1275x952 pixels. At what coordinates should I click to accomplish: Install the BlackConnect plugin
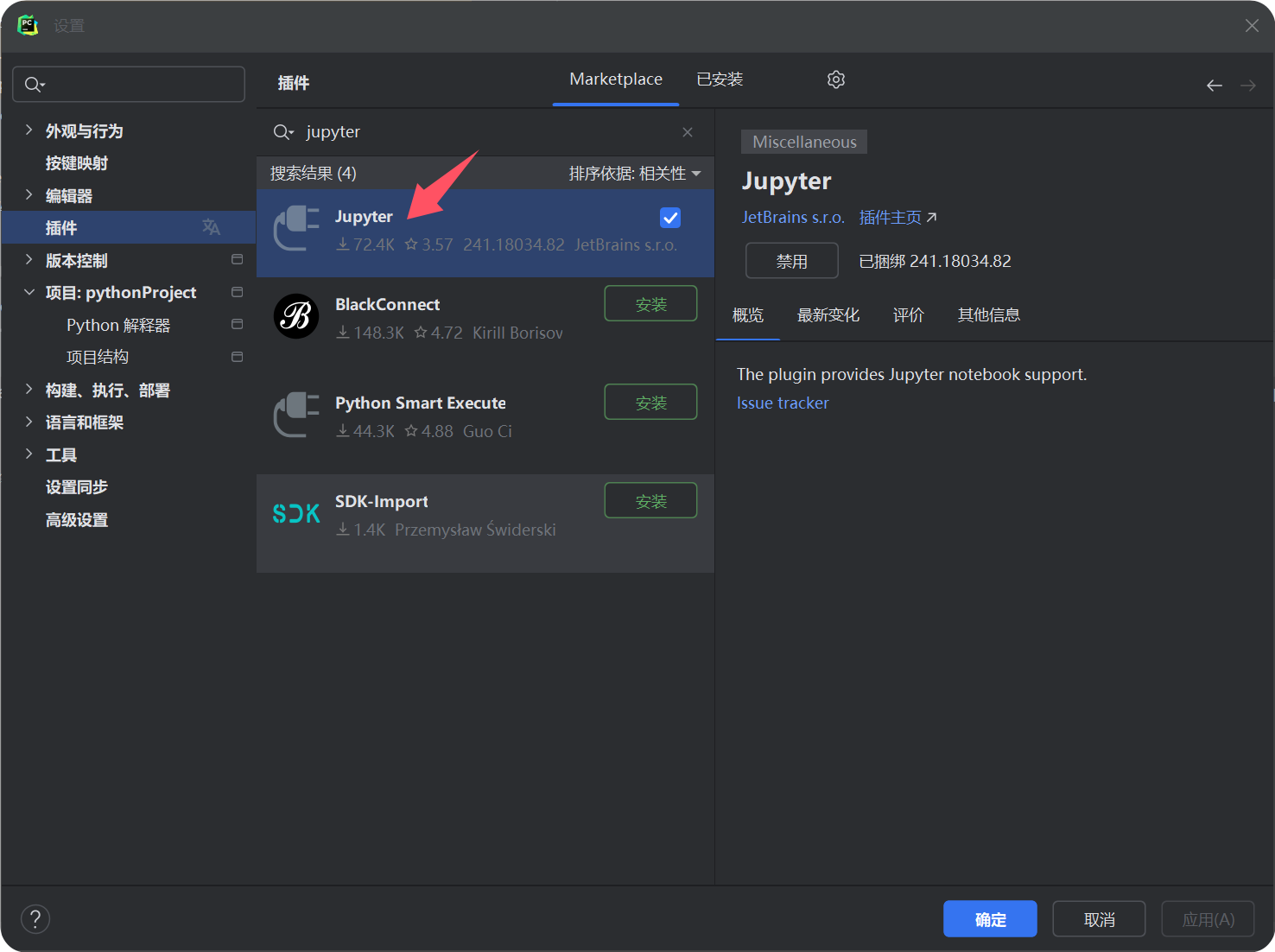650,304
